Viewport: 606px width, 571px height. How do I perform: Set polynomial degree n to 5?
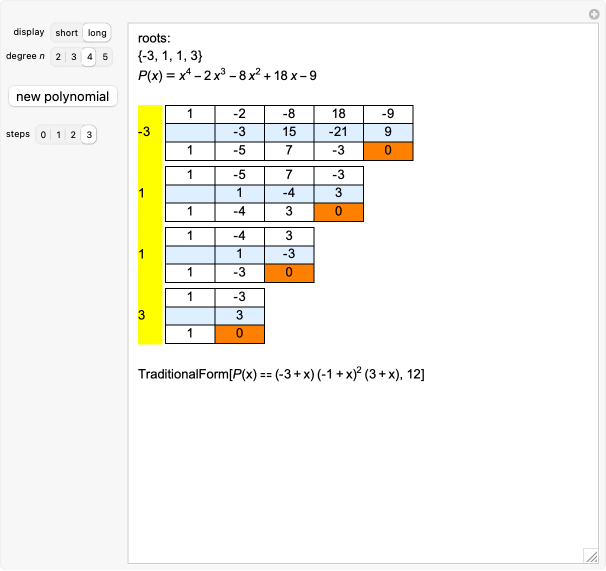[x=105, y=56]
